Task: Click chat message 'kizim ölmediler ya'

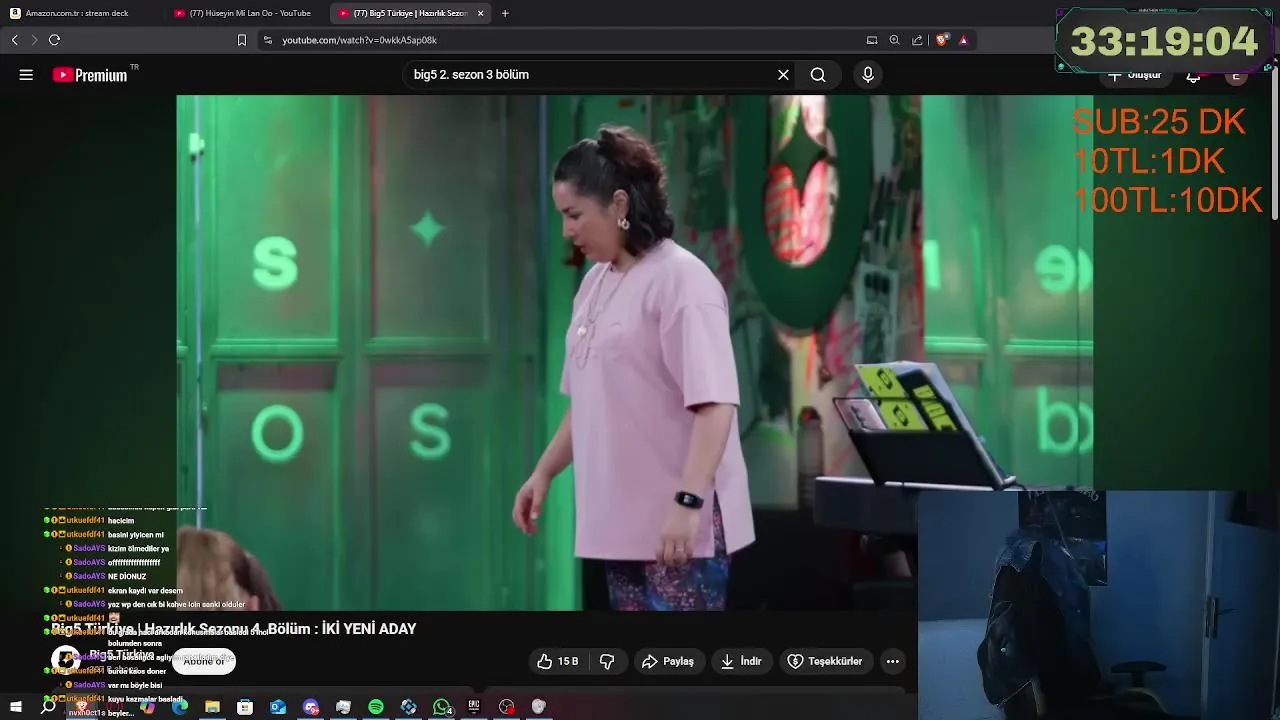Action: (138, 549)
